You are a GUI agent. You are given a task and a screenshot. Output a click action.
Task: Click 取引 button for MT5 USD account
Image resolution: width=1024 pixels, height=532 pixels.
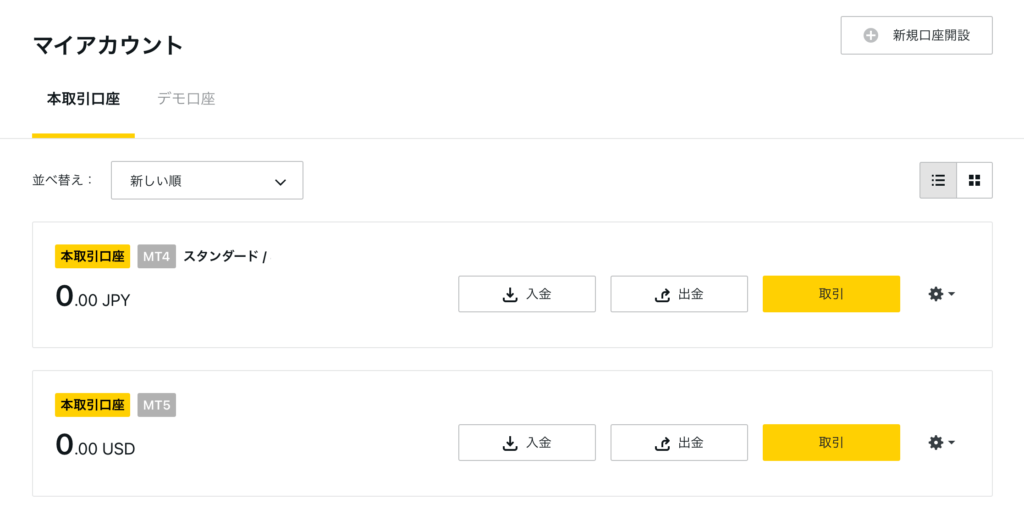831,443
